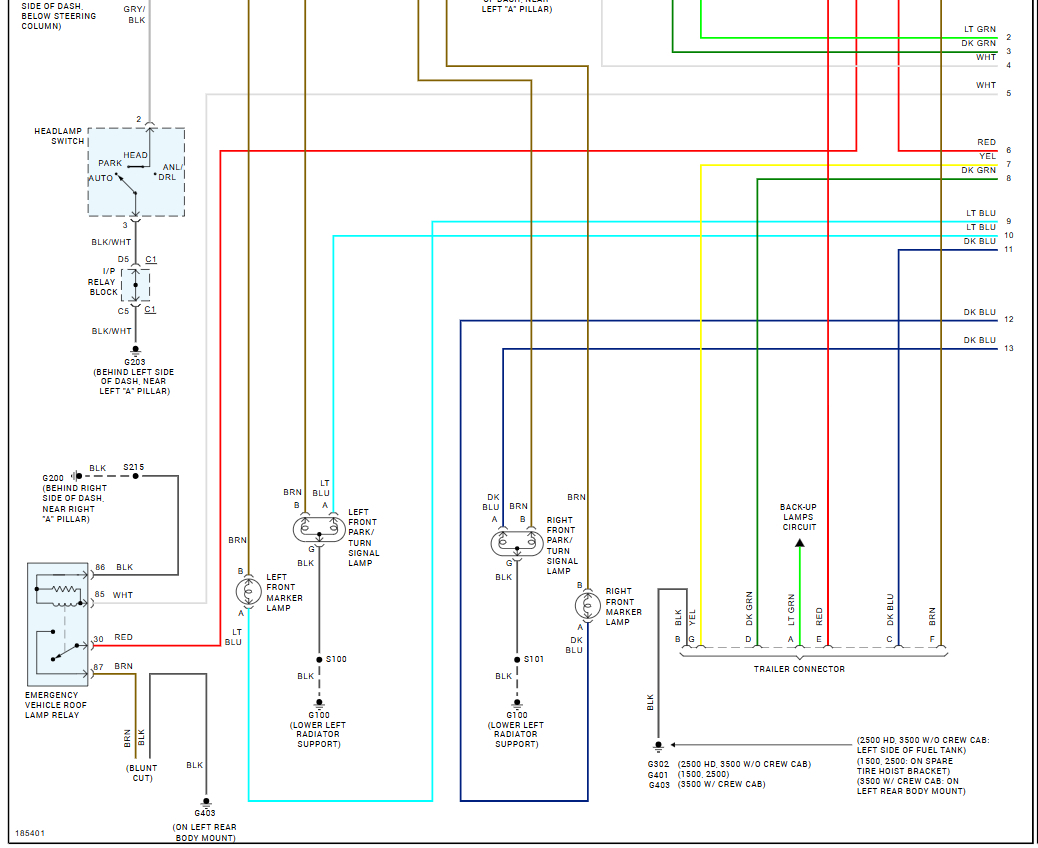The width and height of the screenshot is (1038, 848).
Task: Click relay terminal '85 WHT'
Action: click(x=113, y=595)
